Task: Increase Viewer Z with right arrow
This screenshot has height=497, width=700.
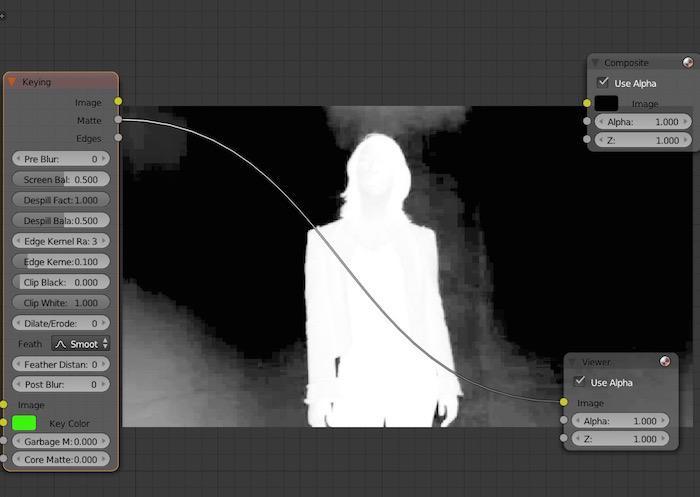Action: tap(663, 439)
